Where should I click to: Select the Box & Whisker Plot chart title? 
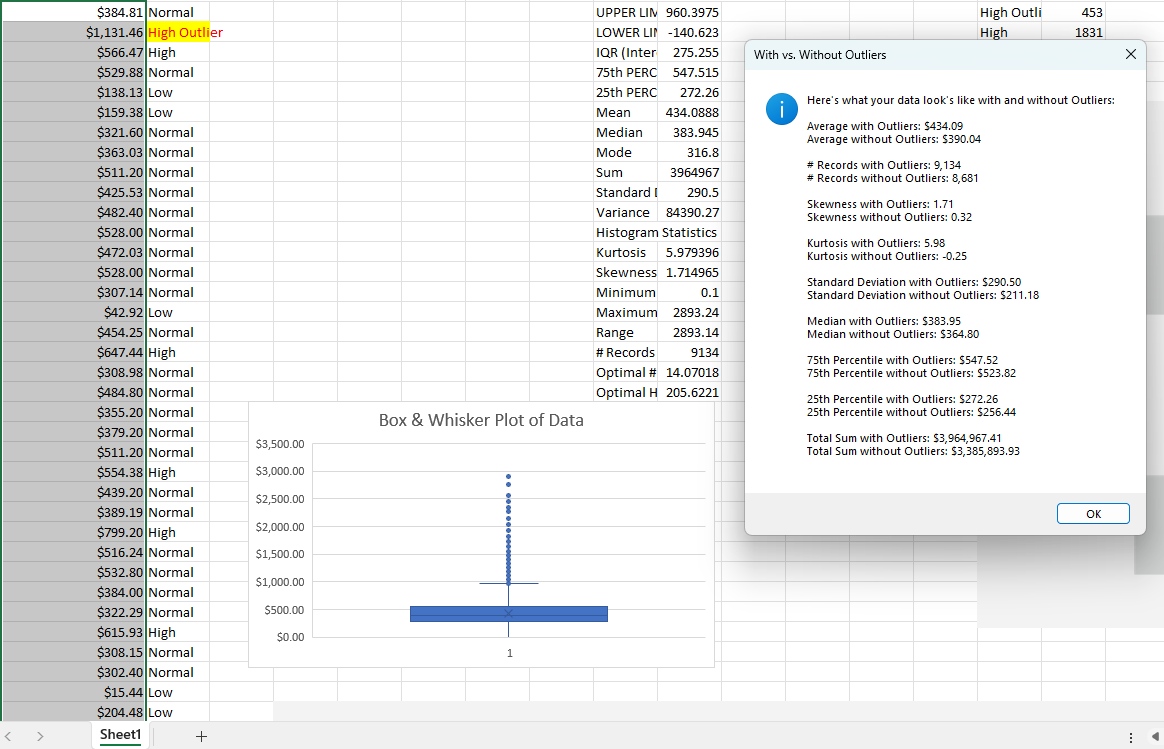pos(480,420)
